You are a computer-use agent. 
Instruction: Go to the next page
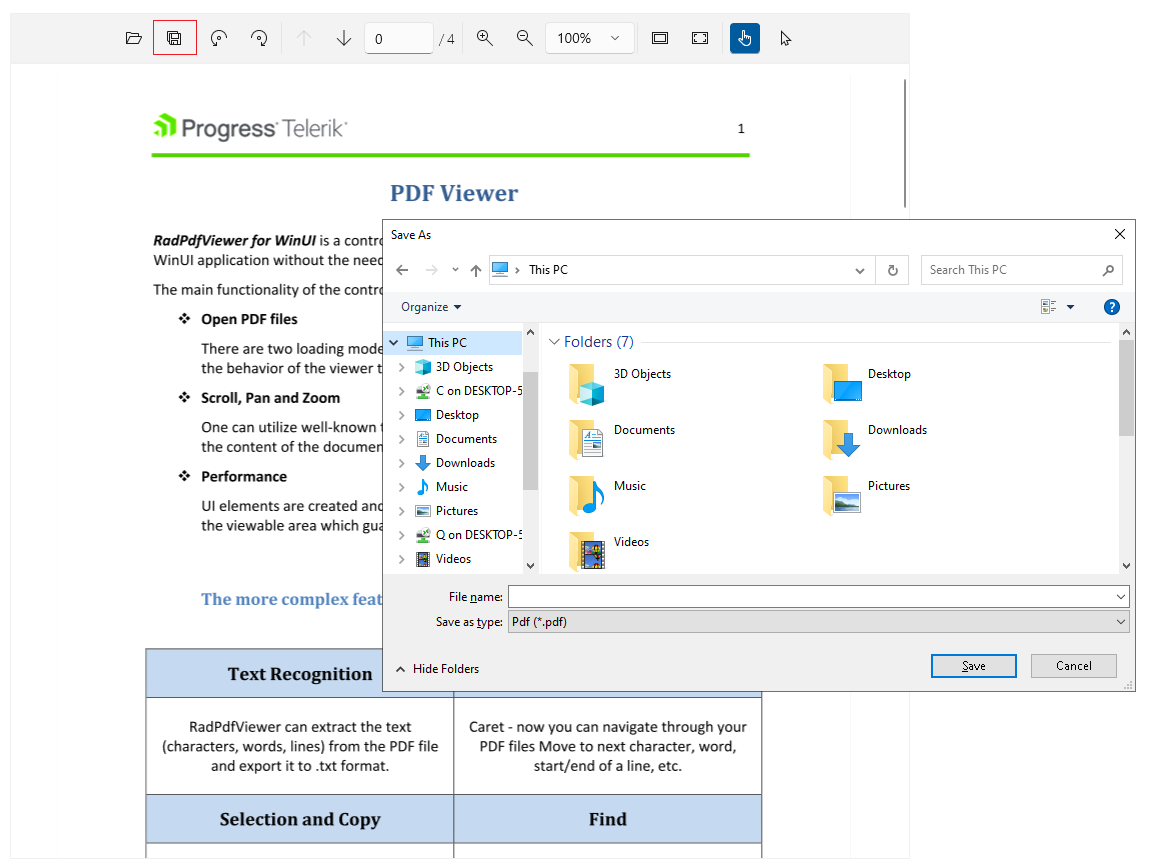[x=343, y=38]
